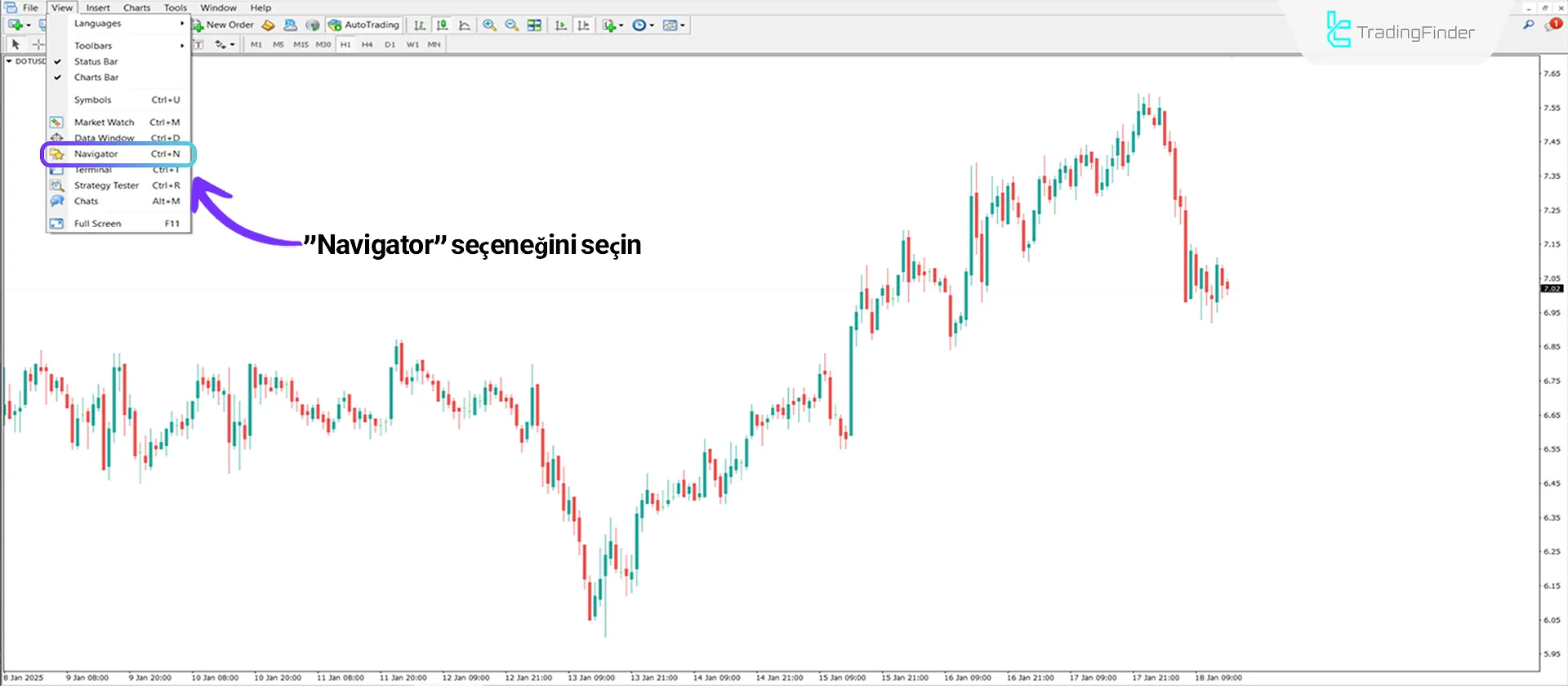The image size is (1568, 686).
Task: Select Navigator in the View menu
Action: point(118,154)
